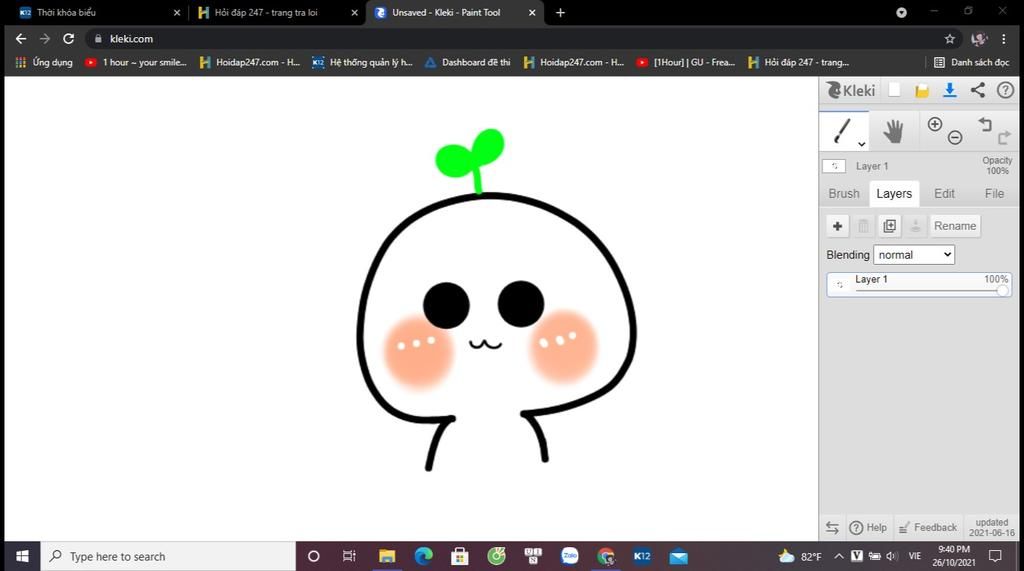This screenshot has height=571, width=1024.
Task: Click the zoom out minus icon
Action: pyautogui.click(x=955, y=138)
